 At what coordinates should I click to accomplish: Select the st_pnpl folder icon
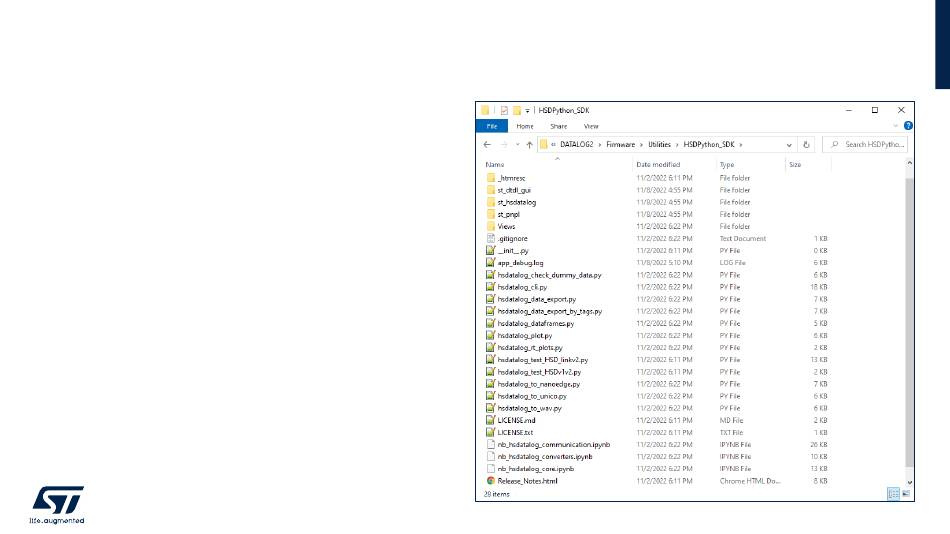[x=491, y=214]
